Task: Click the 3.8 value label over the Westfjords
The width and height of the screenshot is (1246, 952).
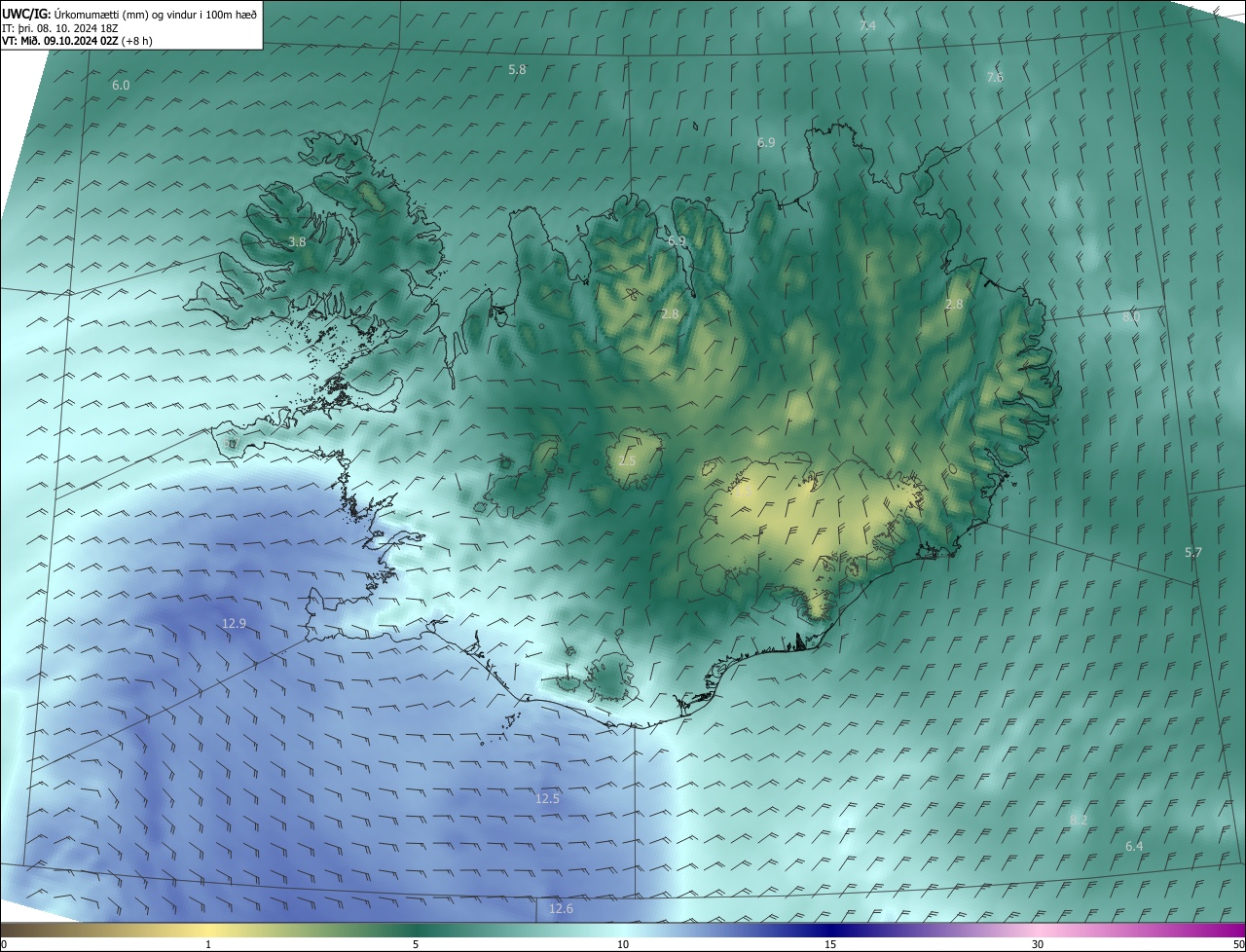Action: click(297, 241)
